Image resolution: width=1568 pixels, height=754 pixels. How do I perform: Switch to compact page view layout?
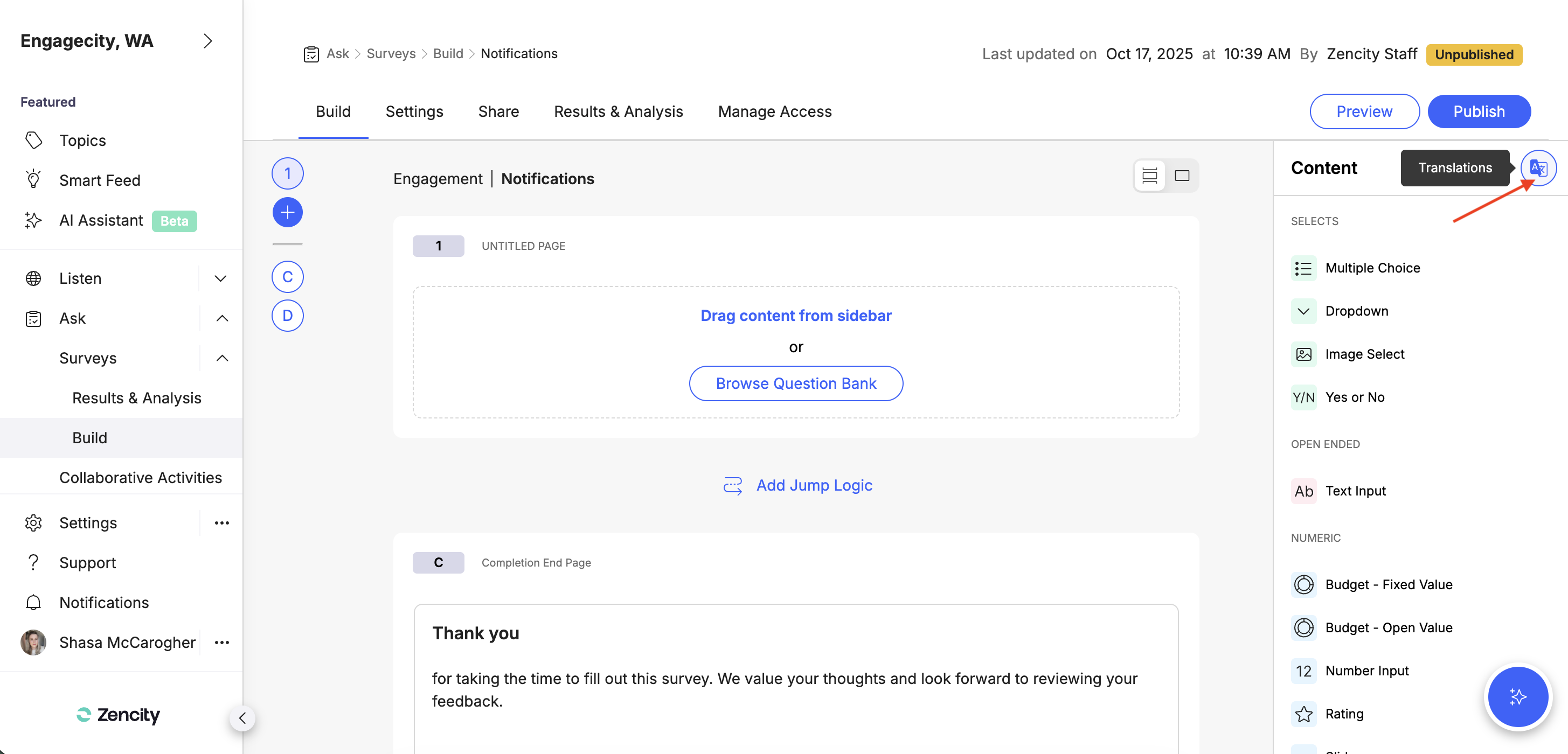1149,175
